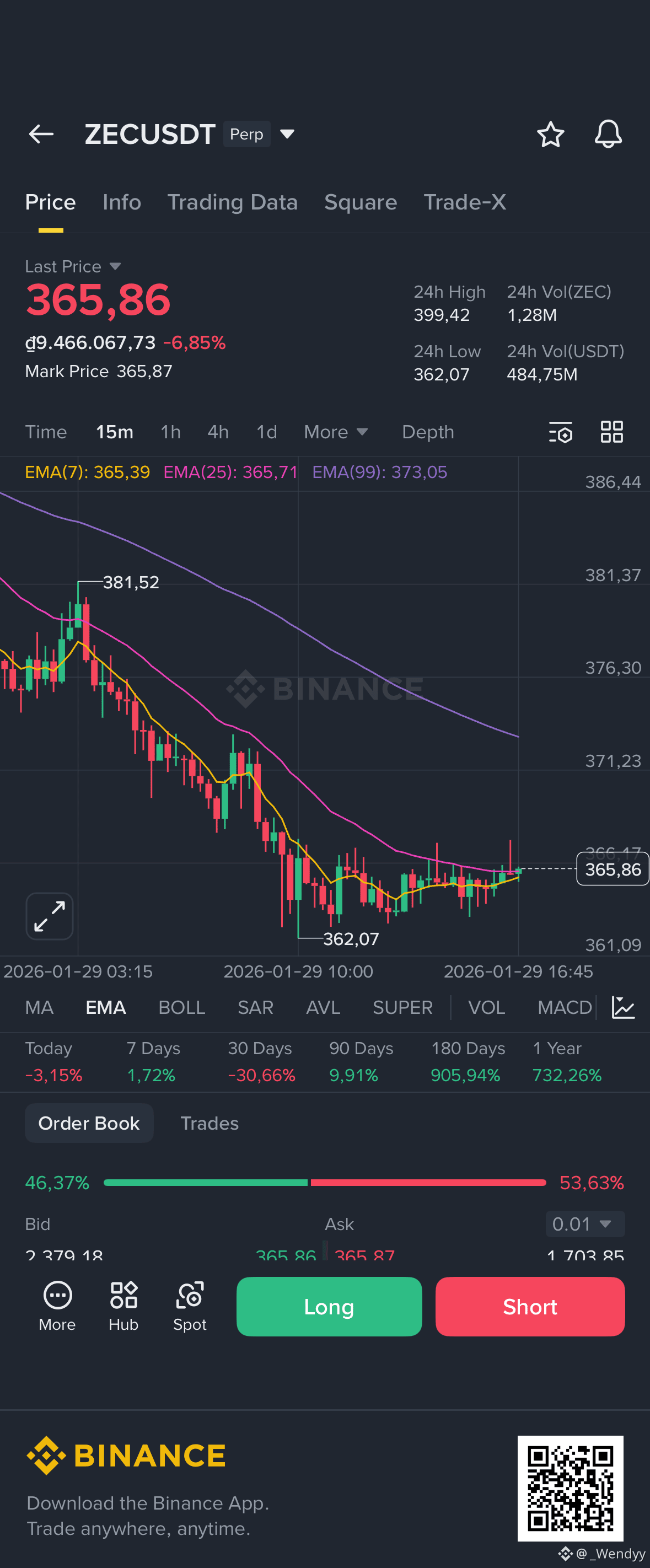
Task: Tap the chart high label 381,52
Action: click(131, 583)
